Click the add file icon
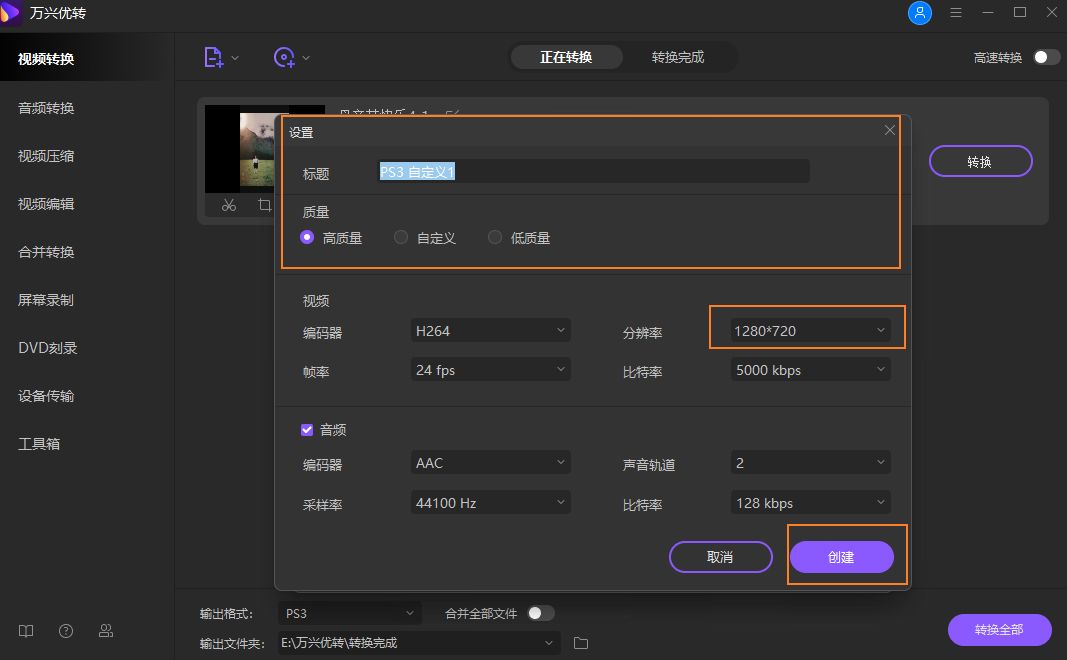 tap(214, 58)
